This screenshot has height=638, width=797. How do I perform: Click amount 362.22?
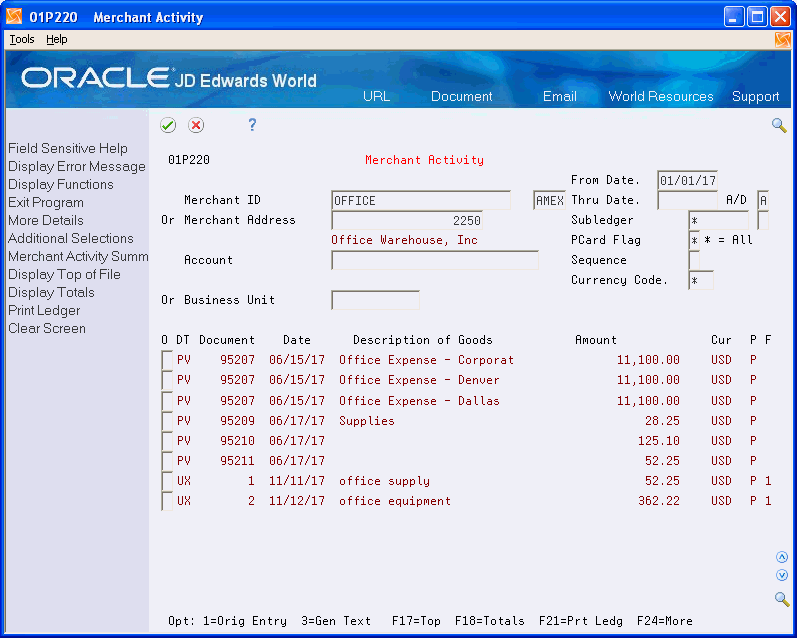(659, 501)
